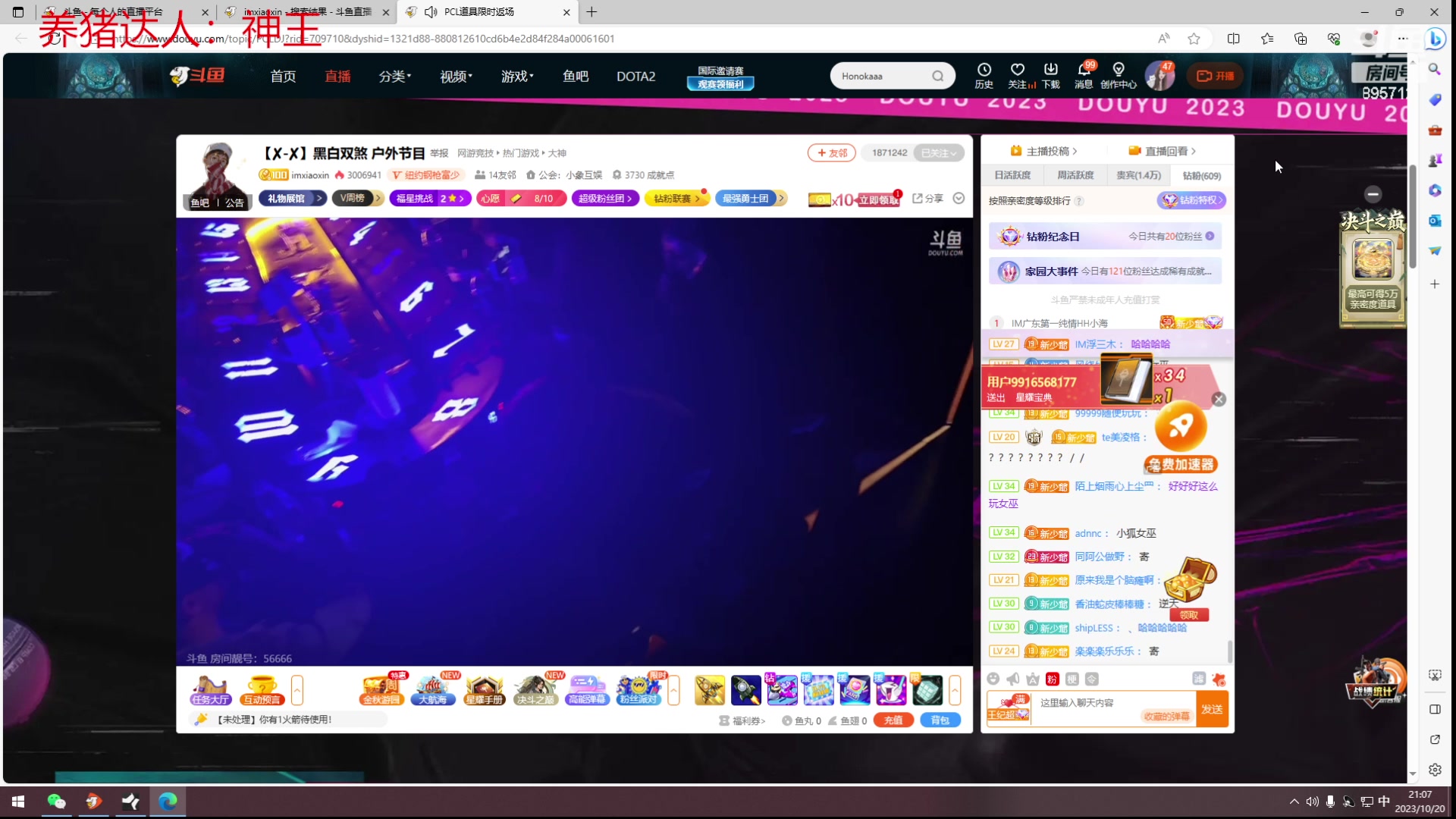Expand the gift list arrow beside 粉丝派对
1456x819 pixels.
click(x=673, y=690)
